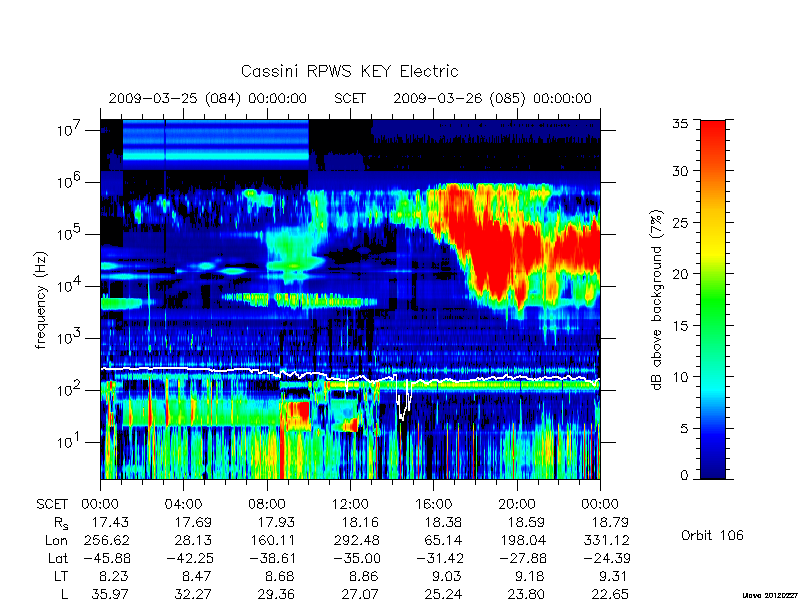Viewport: 800px width, 600px height.
Task: Click the 'Lat' row label
Action: click(x=58, y=558)
